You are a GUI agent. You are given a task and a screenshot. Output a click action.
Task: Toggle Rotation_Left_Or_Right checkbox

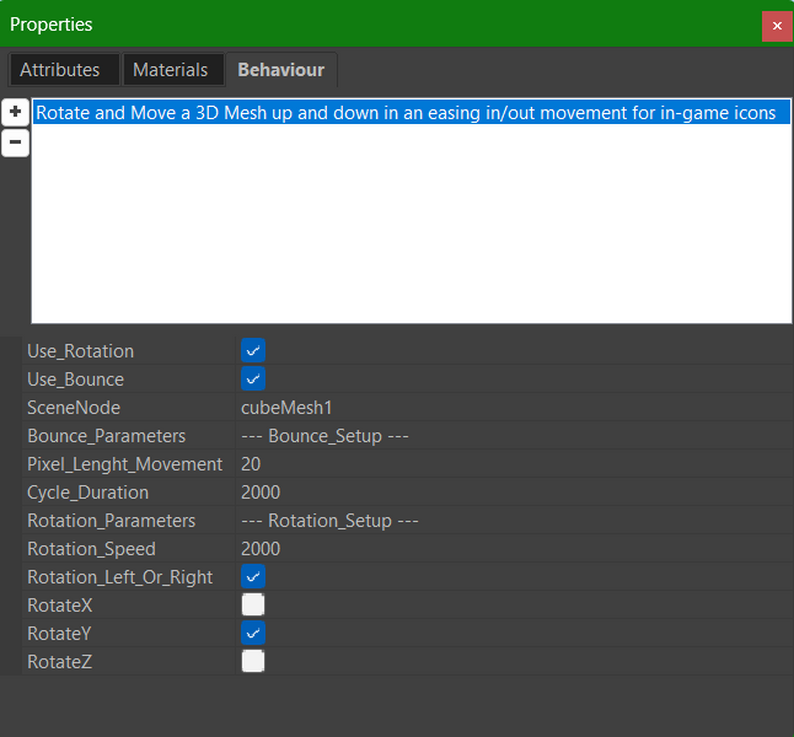click(253, 576)
